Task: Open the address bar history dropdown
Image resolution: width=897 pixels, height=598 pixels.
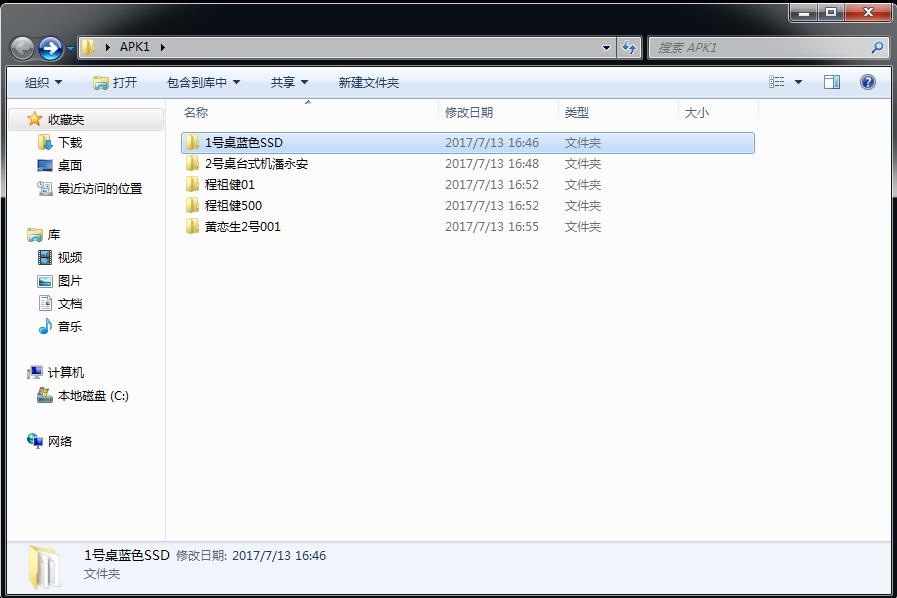Action: [x=607, y=47]
